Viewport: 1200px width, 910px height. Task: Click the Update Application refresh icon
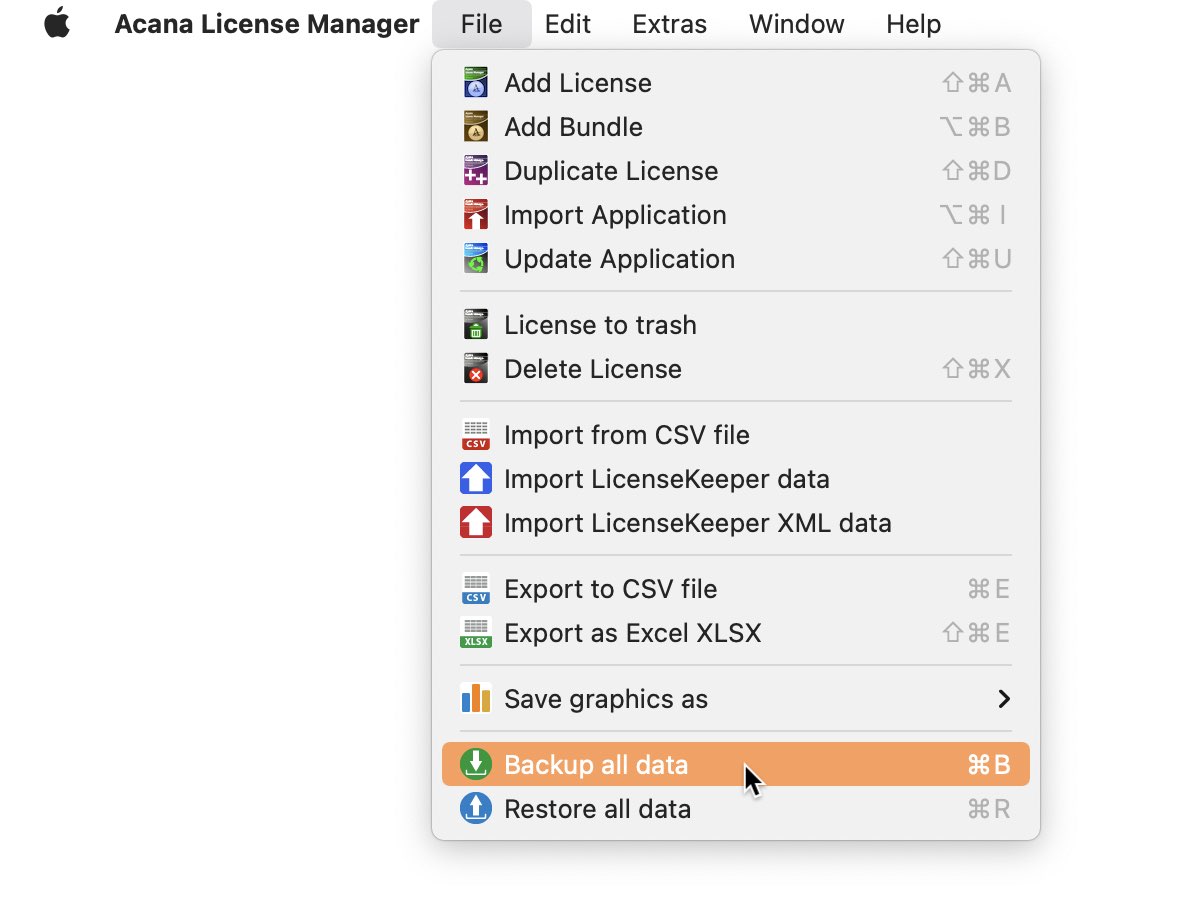click(x=476, y=259)
